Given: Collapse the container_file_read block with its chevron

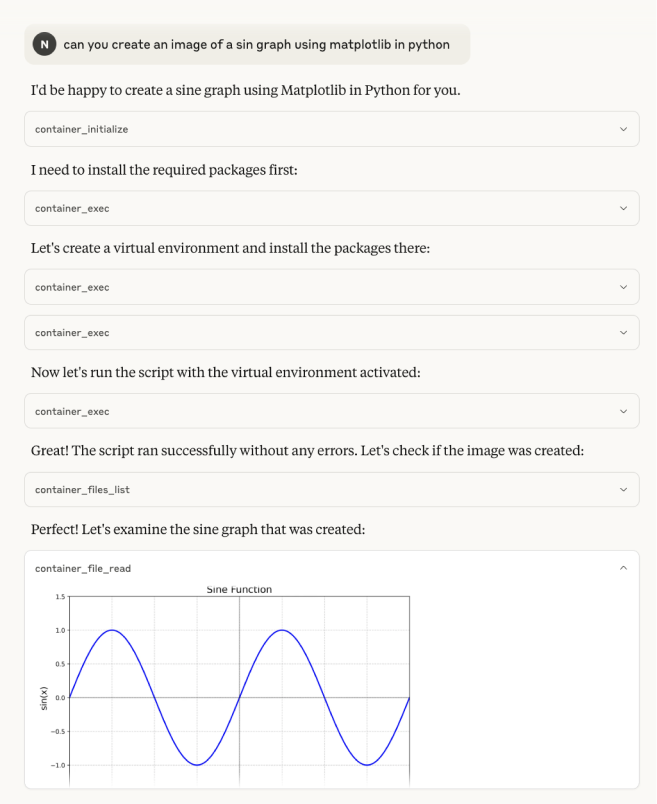Looking at the screenshot, I should point(623,568).
